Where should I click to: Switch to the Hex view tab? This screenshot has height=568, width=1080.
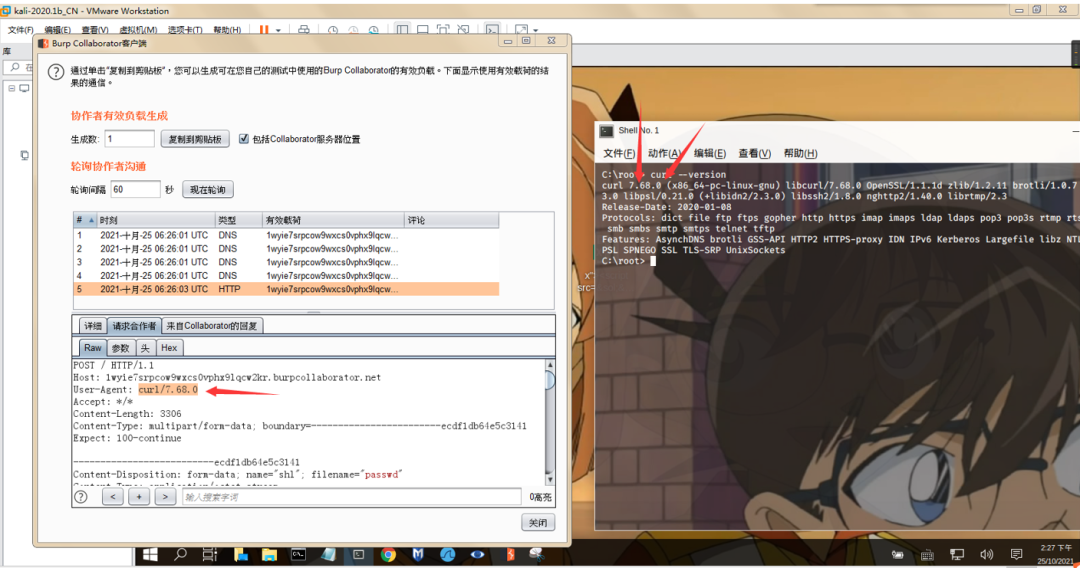click(x=169, y=348)
